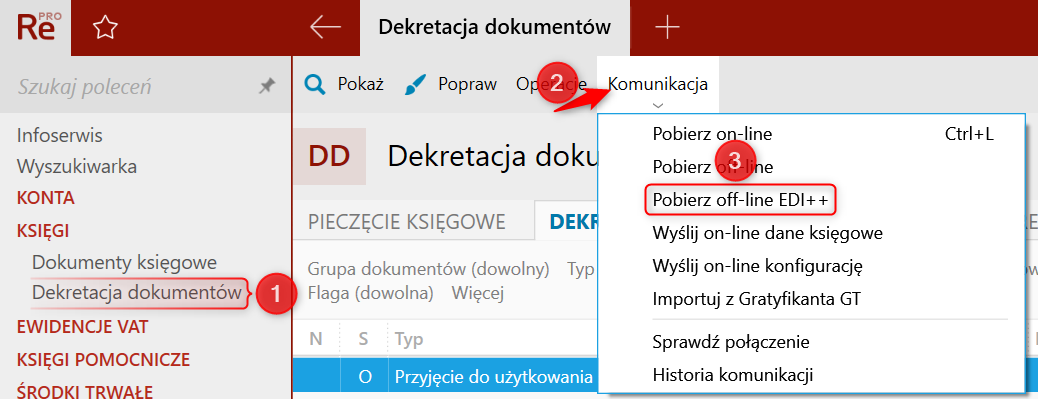
Task: Click the DD module badge
Action: [329, 156]
